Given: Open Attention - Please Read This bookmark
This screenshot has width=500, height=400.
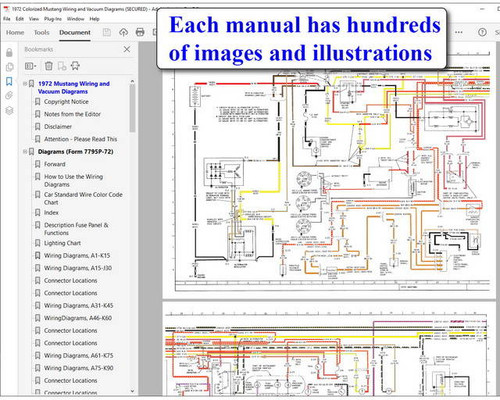Looking at the screenshot, I should pos(81,139).
